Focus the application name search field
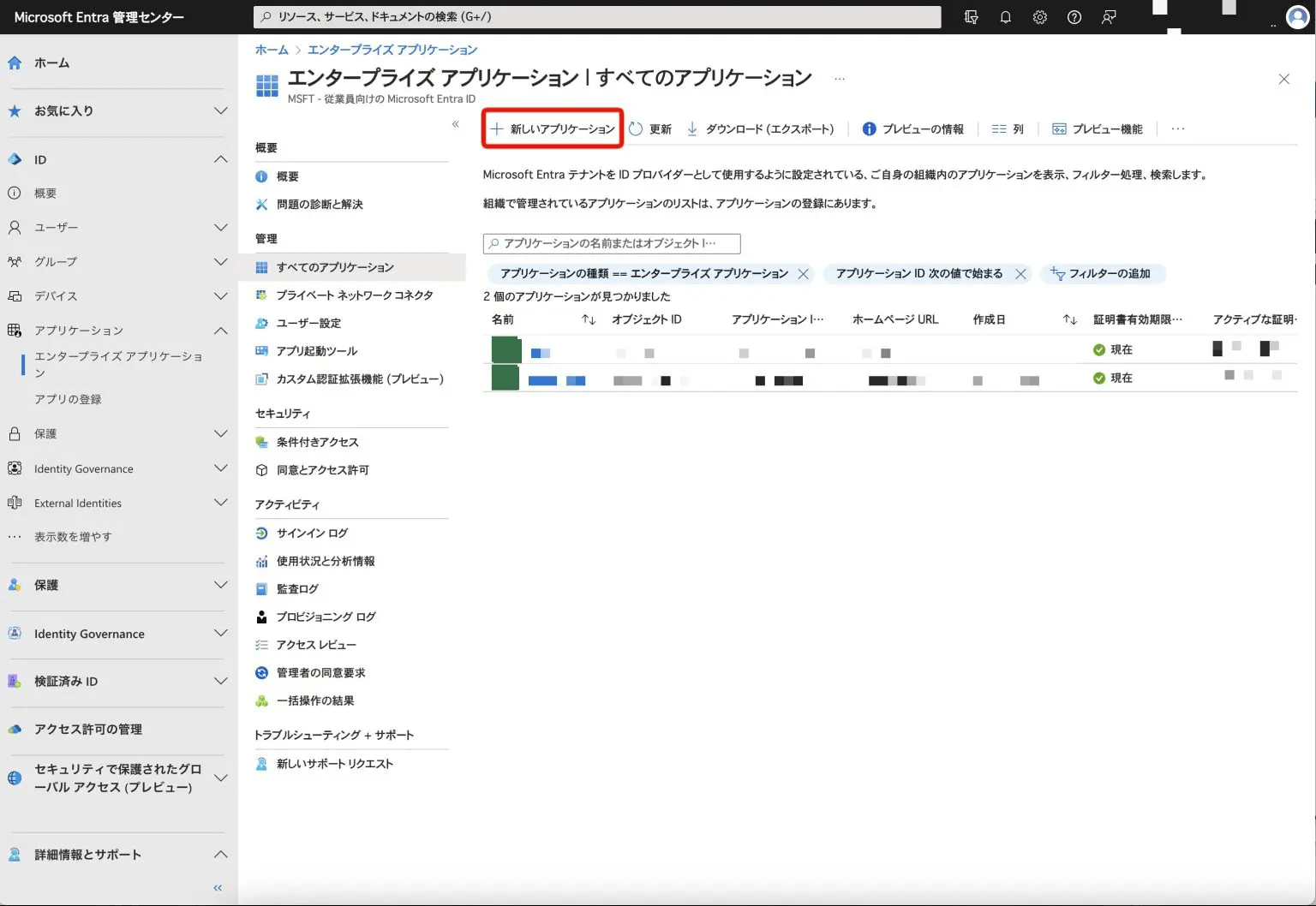The image size is (1316, 906). click(x=612, y=244)
